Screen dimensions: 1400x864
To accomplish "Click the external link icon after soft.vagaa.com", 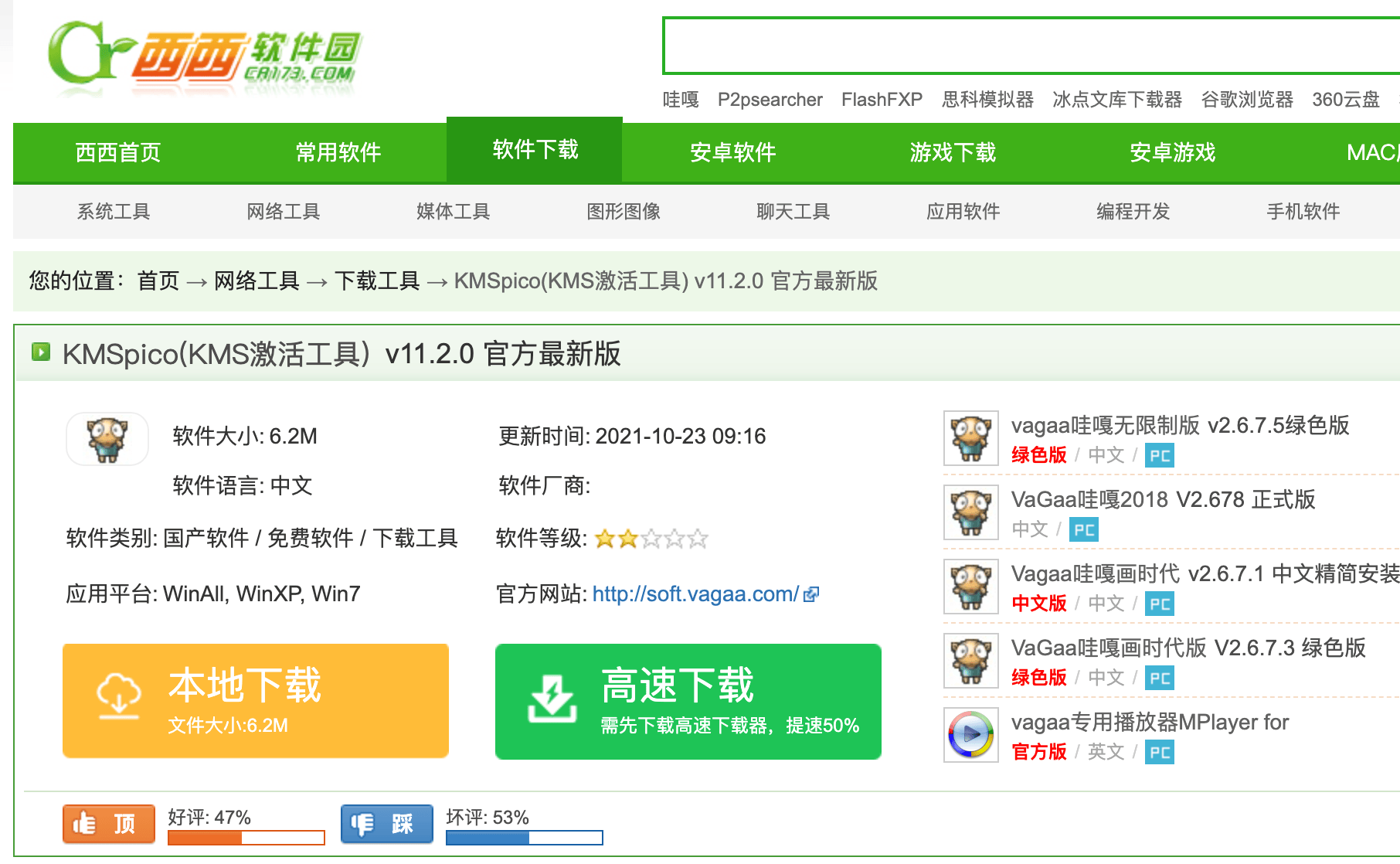I will coord(811,594).
